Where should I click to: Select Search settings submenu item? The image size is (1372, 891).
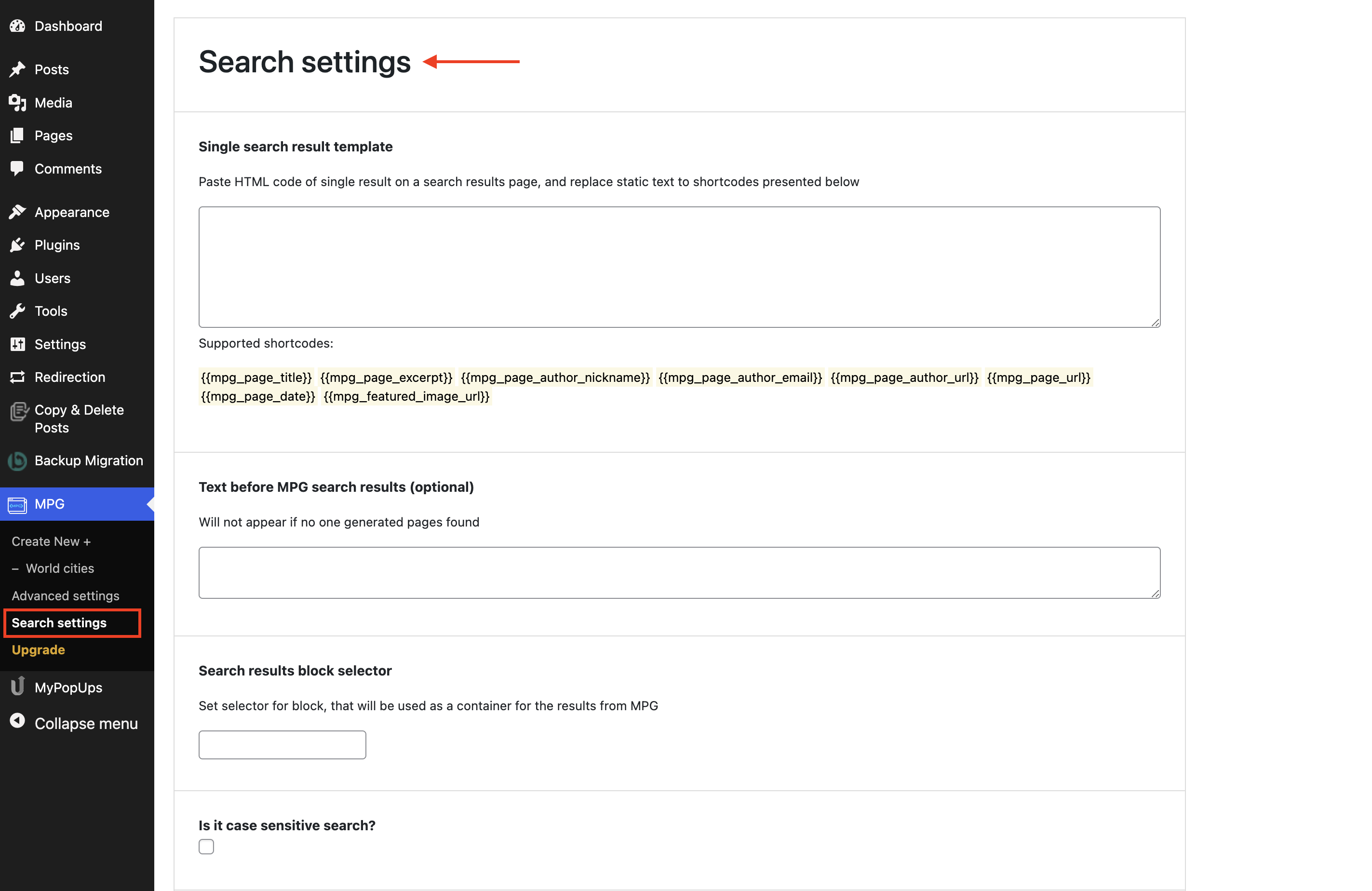(x=59, y=623)
